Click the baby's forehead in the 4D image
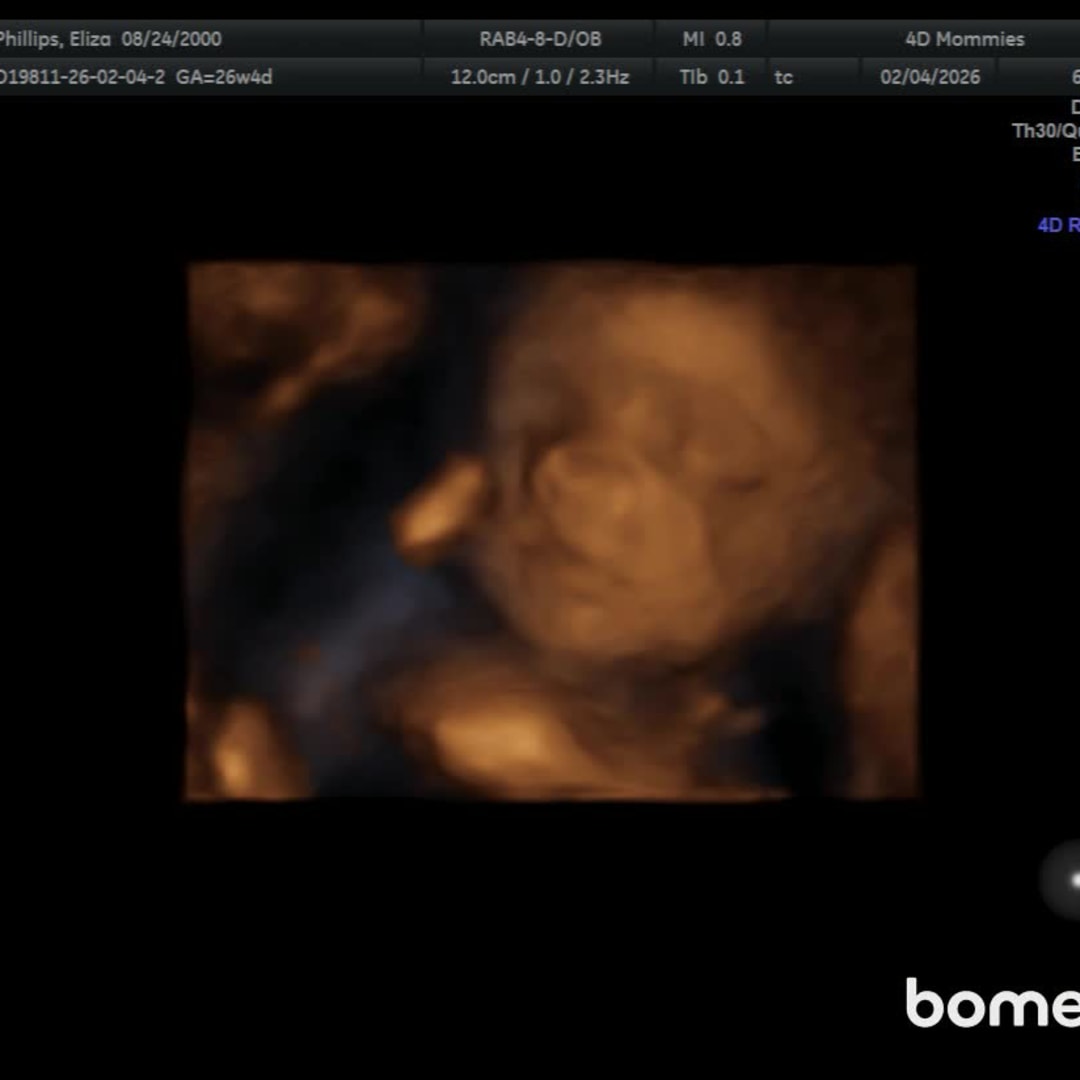 (x=660, y=360)
